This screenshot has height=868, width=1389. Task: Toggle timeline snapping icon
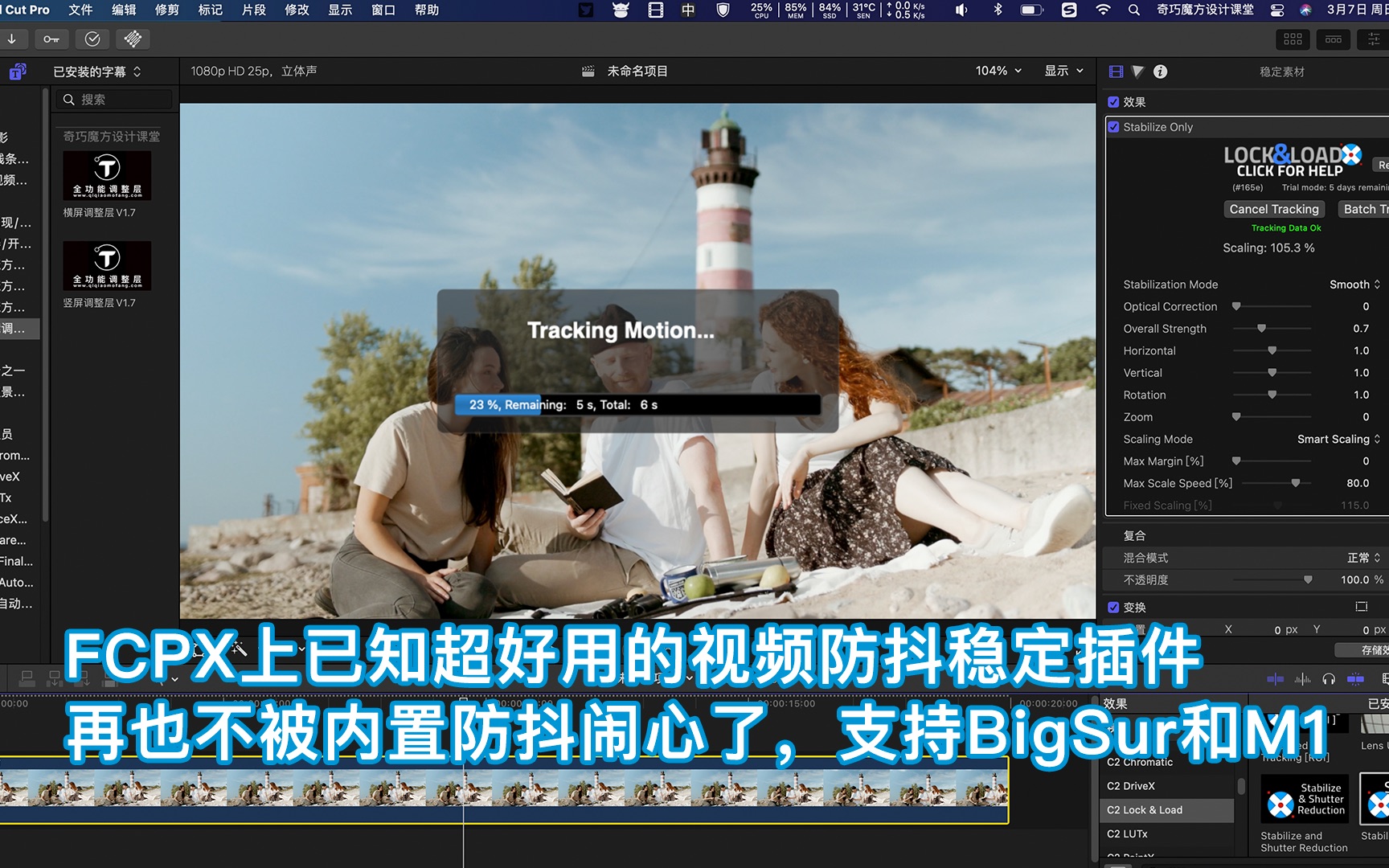click(x=1355, y=679)
